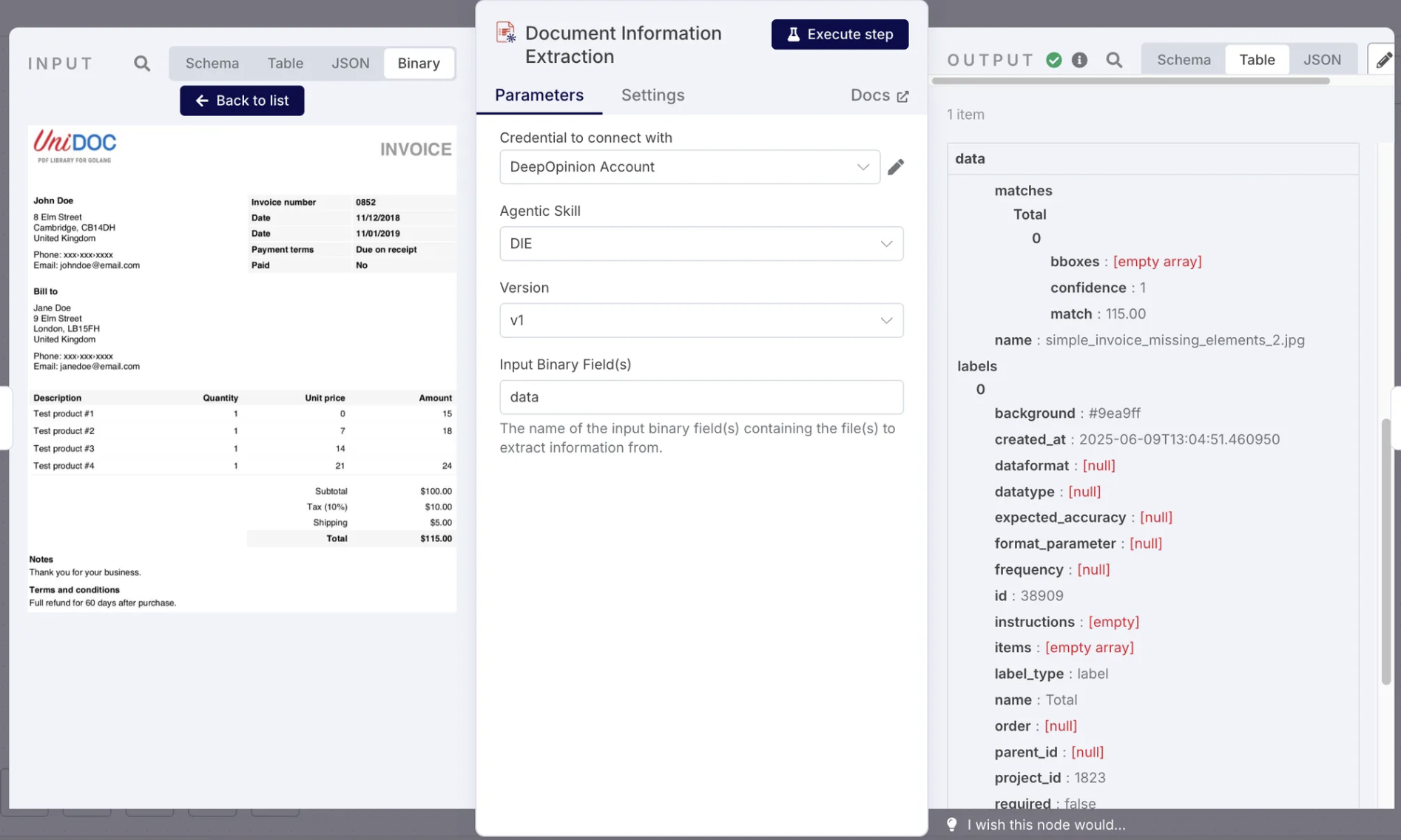Click the 'match : 115.00' row
Image resolution: width=1401 pixels, height=840 pixels.
click(1098, 314)
